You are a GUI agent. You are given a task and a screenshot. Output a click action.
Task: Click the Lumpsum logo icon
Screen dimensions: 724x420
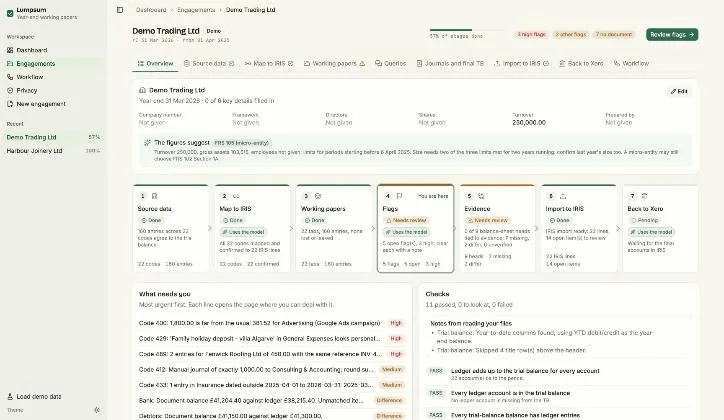coord(10,13)
